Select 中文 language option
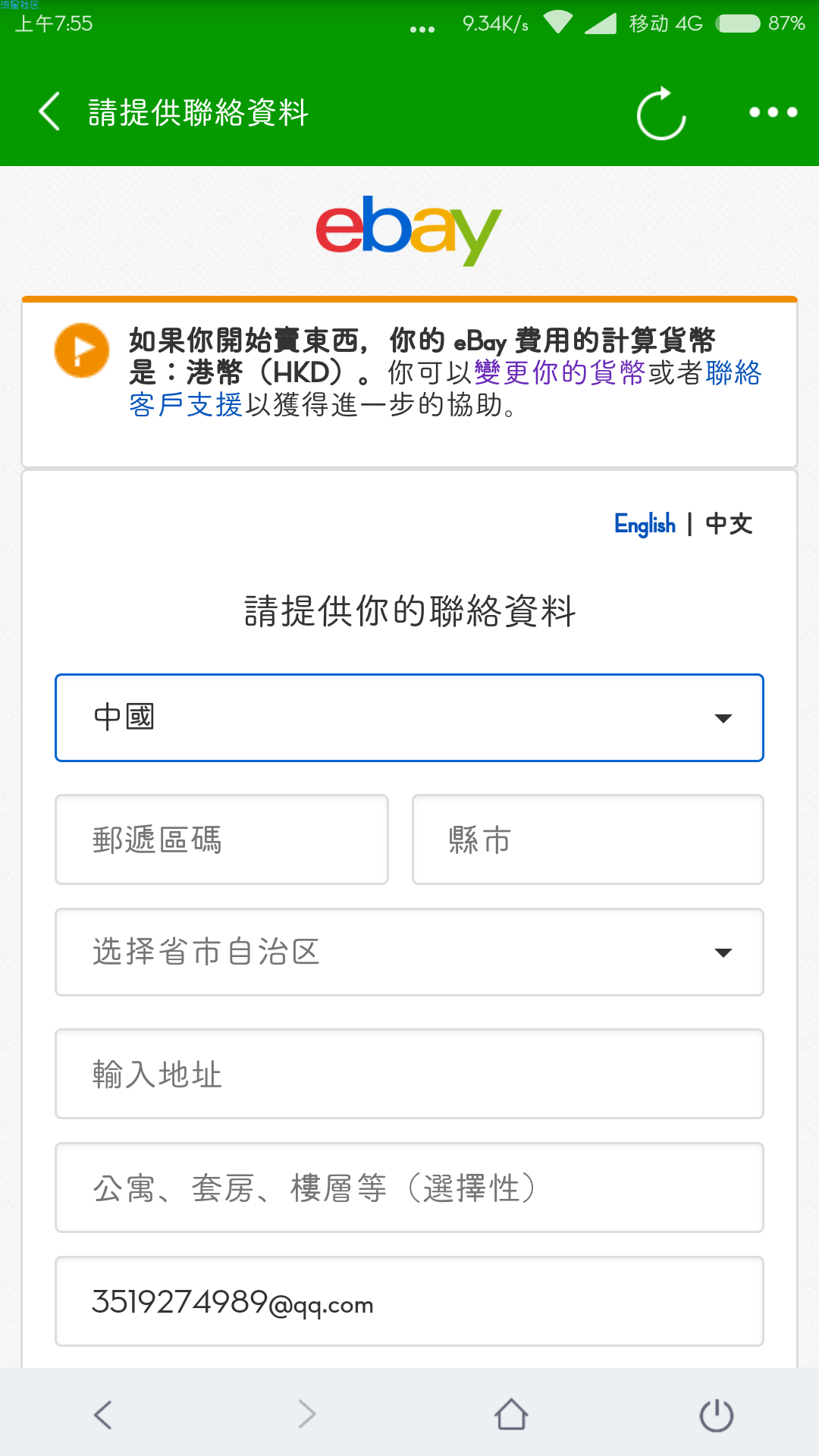The image size is (819, 1456). point(729,524)
